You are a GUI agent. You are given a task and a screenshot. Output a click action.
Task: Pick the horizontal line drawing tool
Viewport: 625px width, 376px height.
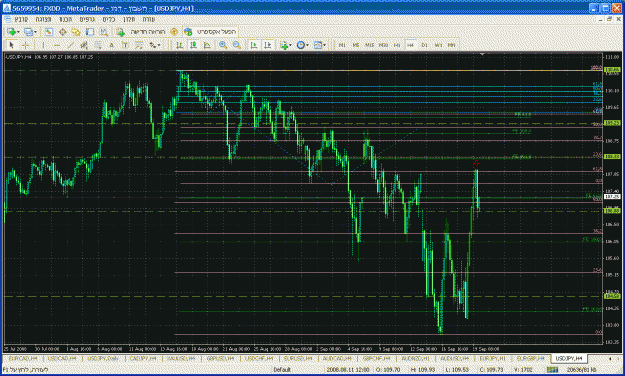(x=57, y=45)
